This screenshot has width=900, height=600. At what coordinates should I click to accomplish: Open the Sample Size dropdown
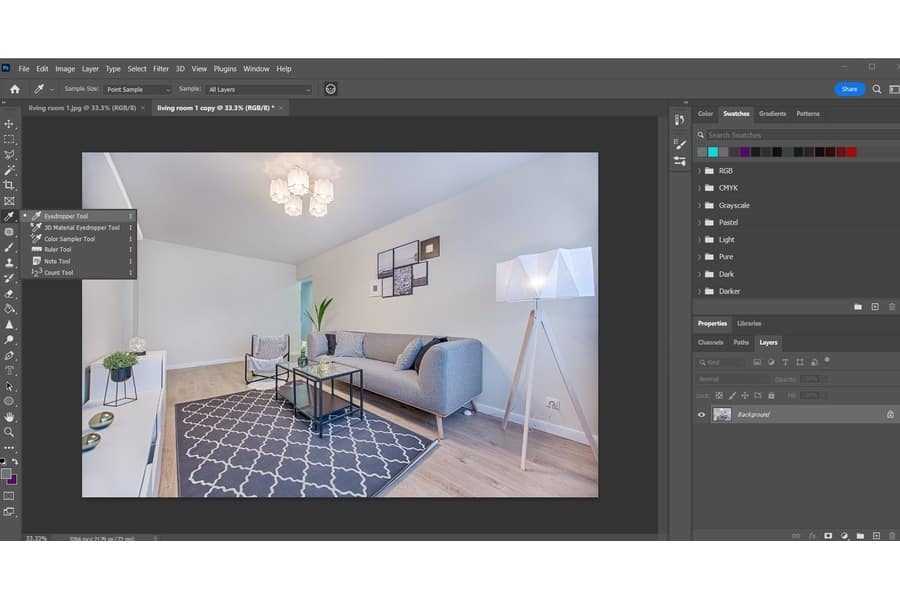coord(138,90)
